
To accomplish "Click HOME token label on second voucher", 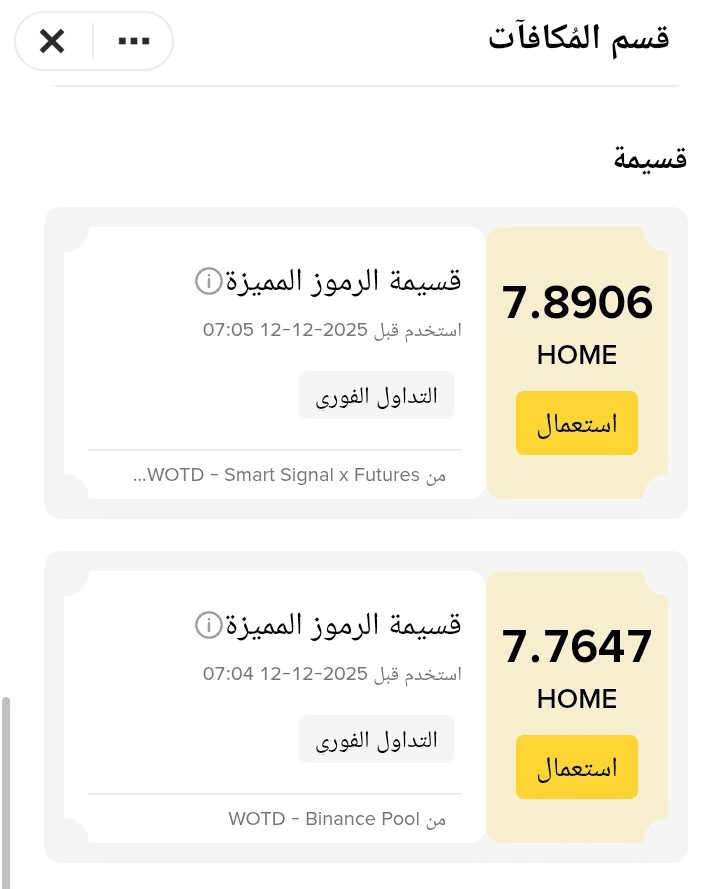I will point(577,699).
